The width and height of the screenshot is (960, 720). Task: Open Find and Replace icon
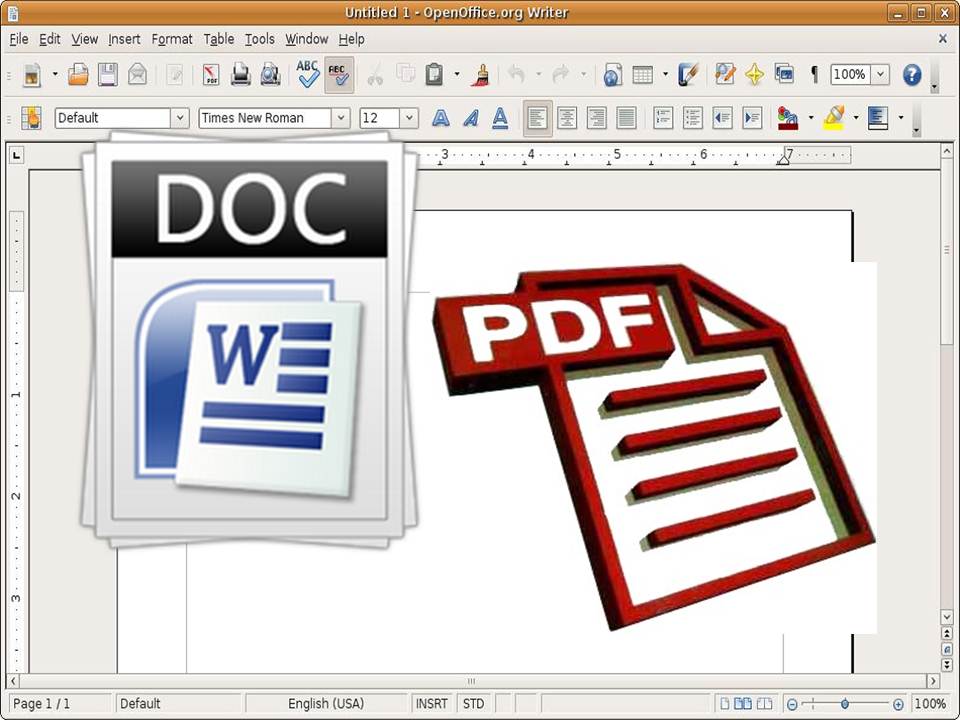tap(725, 74)
